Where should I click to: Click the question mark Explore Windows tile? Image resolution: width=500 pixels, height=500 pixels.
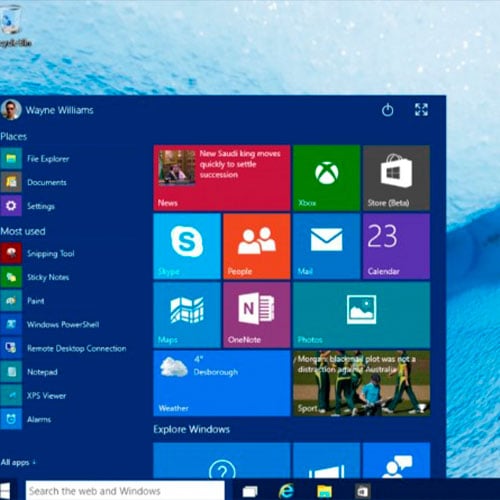(x=222, y=461)
